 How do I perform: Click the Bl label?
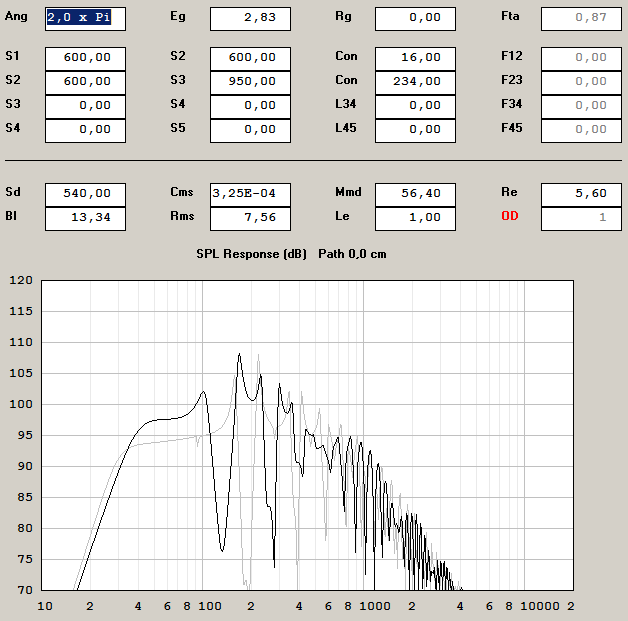coord(11,216)
